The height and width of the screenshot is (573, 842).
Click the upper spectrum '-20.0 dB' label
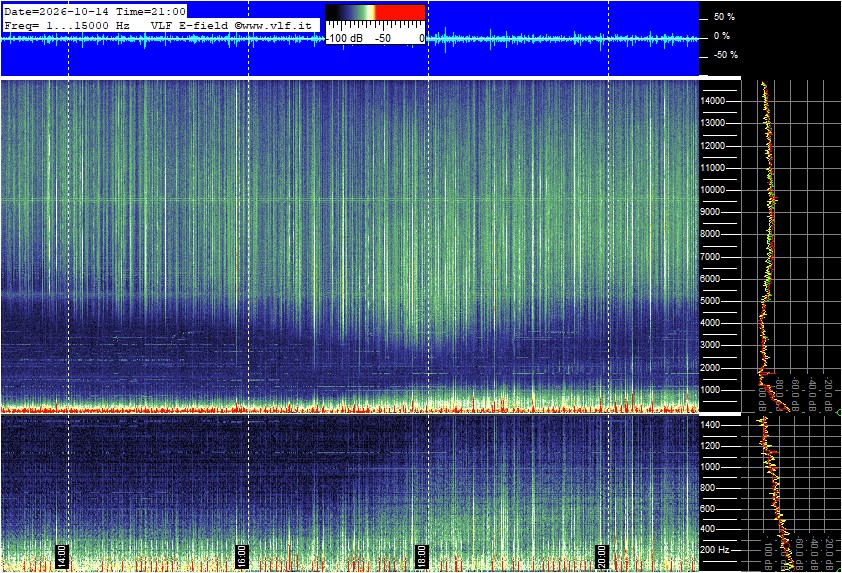coord(829,395)
